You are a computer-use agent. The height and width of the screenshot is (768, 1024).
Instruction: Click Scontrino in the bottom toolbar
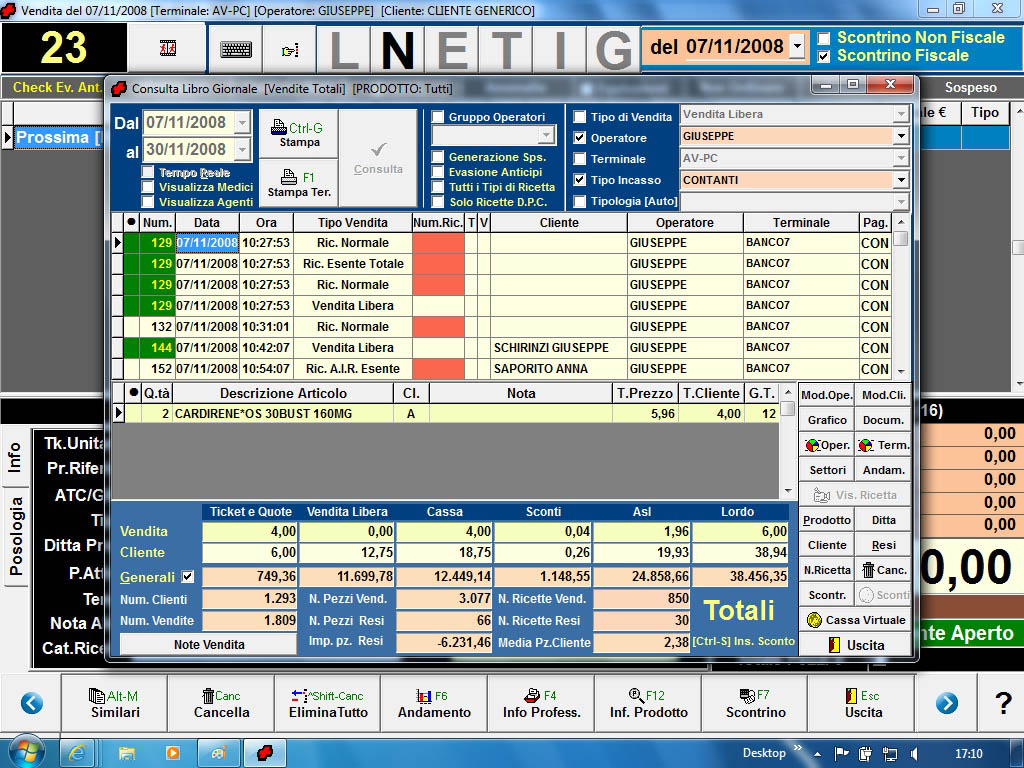pos(755,704)
